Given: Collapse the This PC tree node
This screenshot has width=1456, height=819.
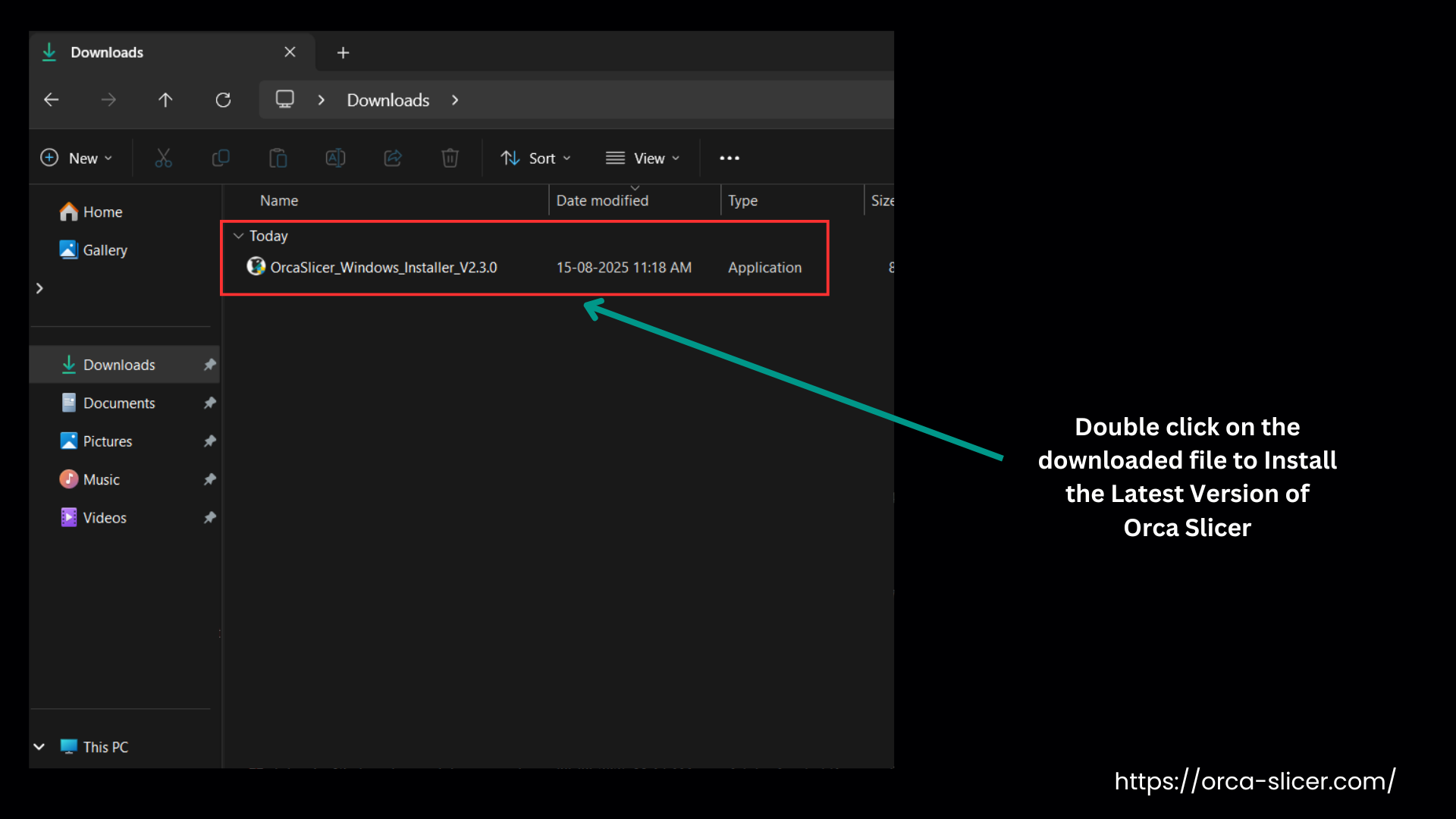Looking at the screenshot, I should point(39,747).
